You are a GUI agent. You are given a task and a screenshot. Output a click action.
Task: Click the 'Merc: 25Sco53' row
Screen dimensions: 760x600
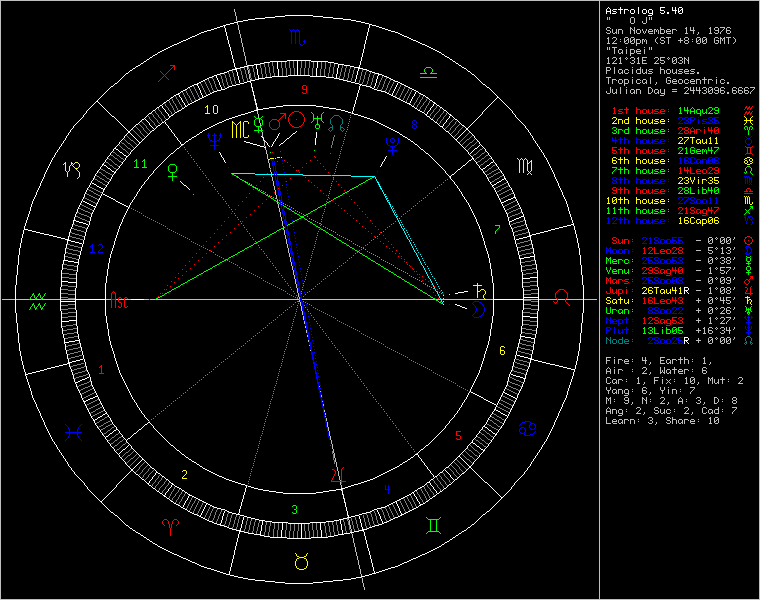(x=679, y=261)
